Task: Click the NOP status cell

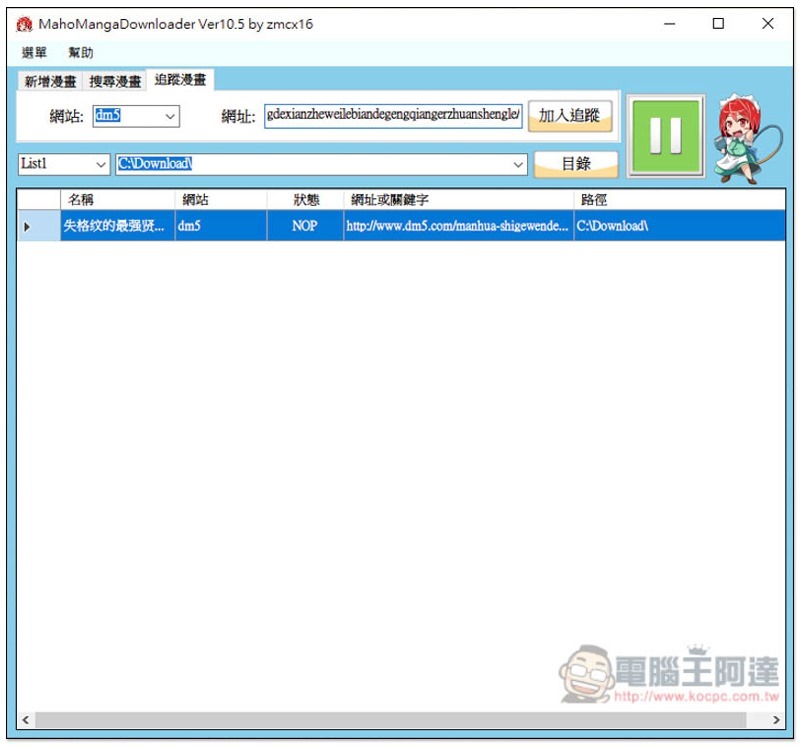Action: coord(305,226)
